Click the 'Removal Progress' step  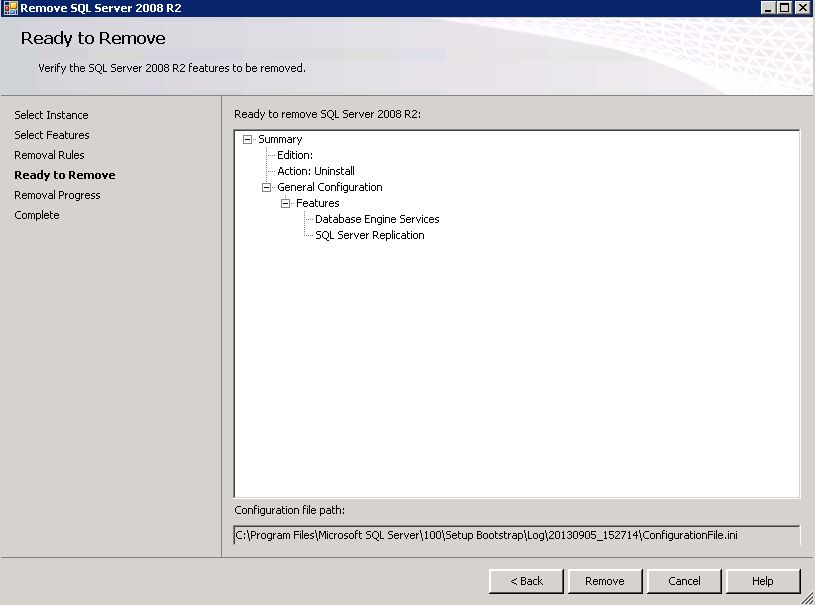point(57,195)
